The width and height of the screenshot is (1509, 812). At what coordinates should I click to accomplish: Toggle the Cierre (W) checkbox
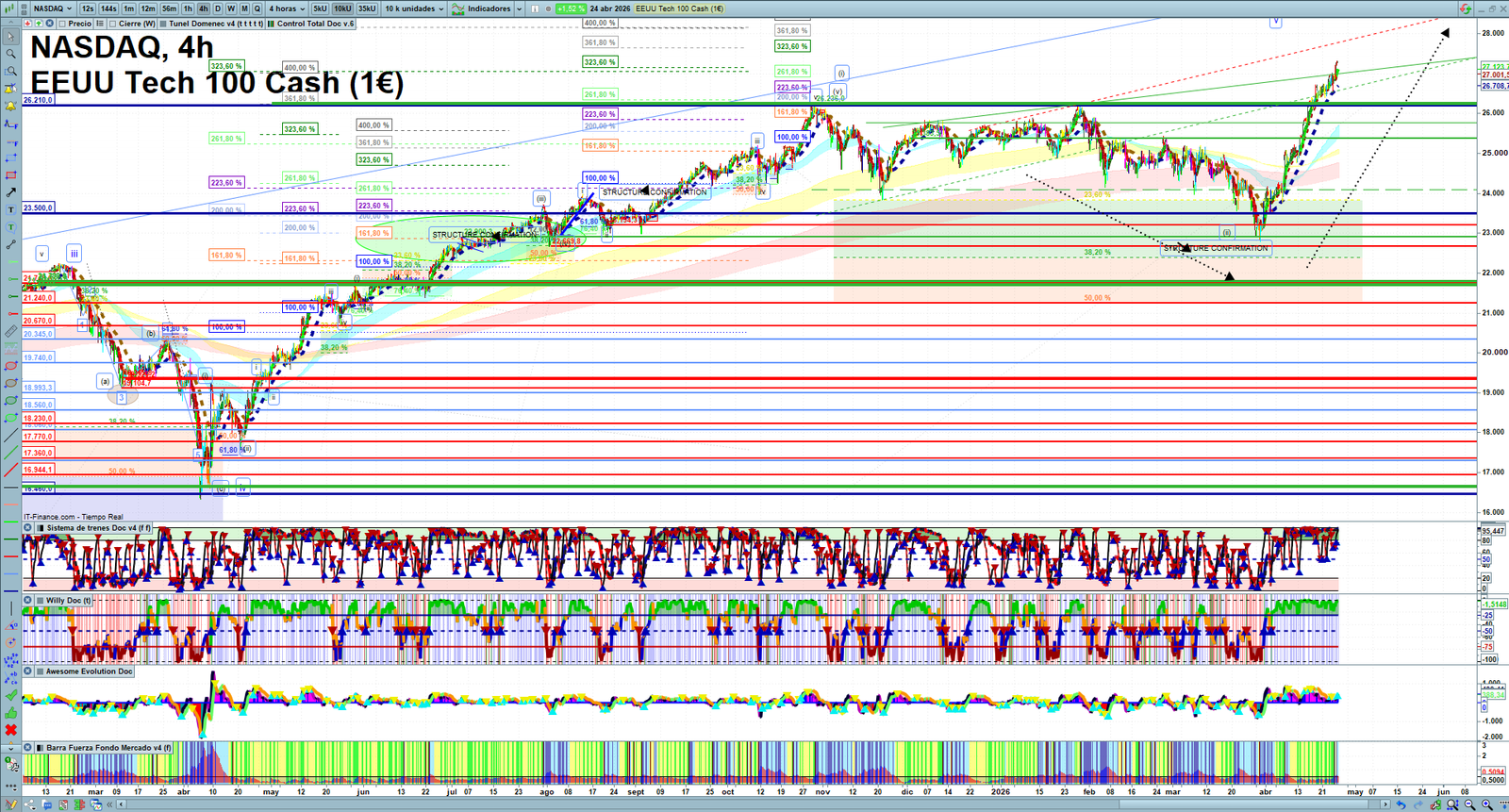(113, 24)
